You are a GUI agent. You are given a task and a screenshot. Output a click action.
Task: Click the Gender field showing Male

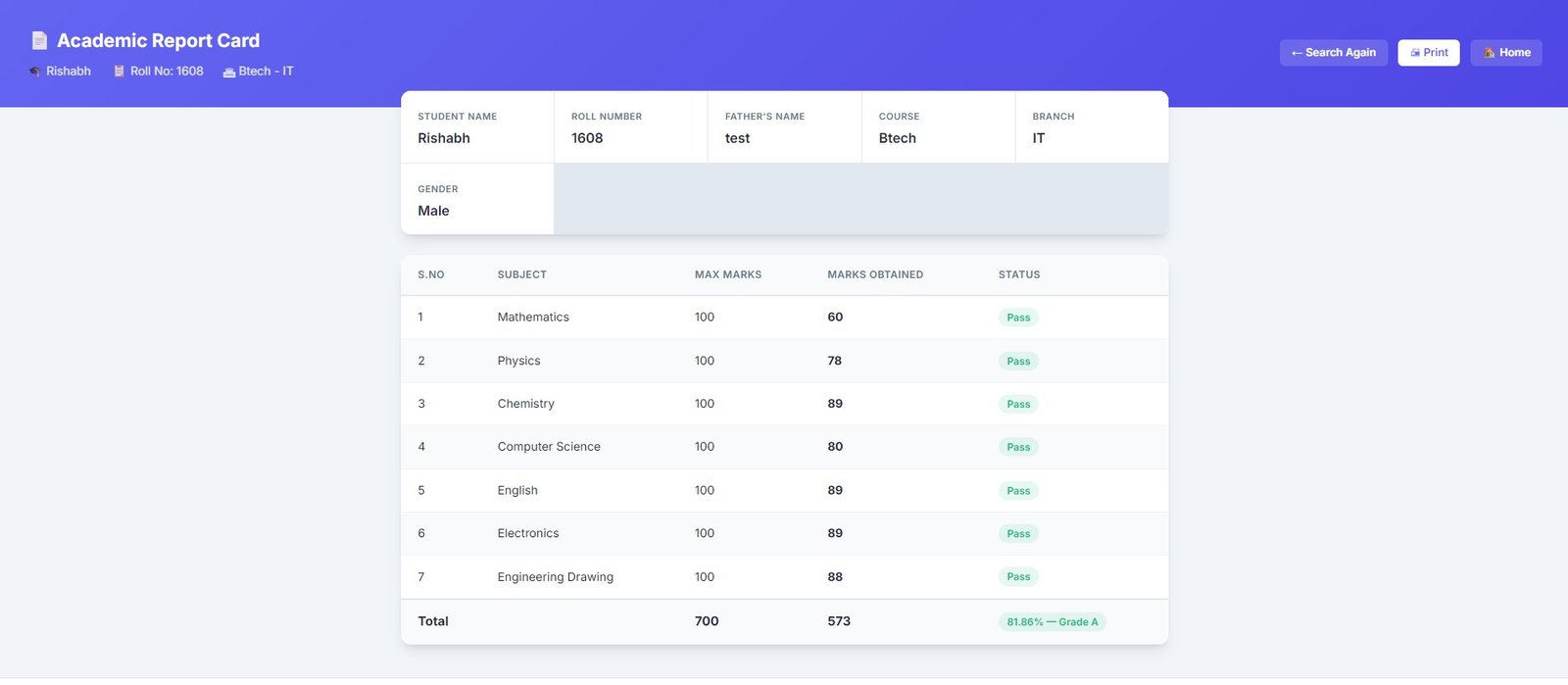(433, 211)
